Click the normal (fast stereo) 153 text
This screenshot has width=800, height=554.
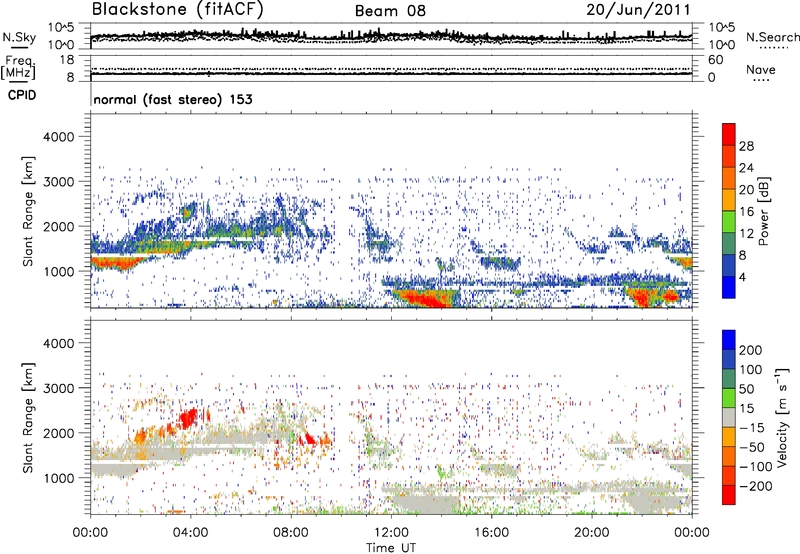click(173, 99)
